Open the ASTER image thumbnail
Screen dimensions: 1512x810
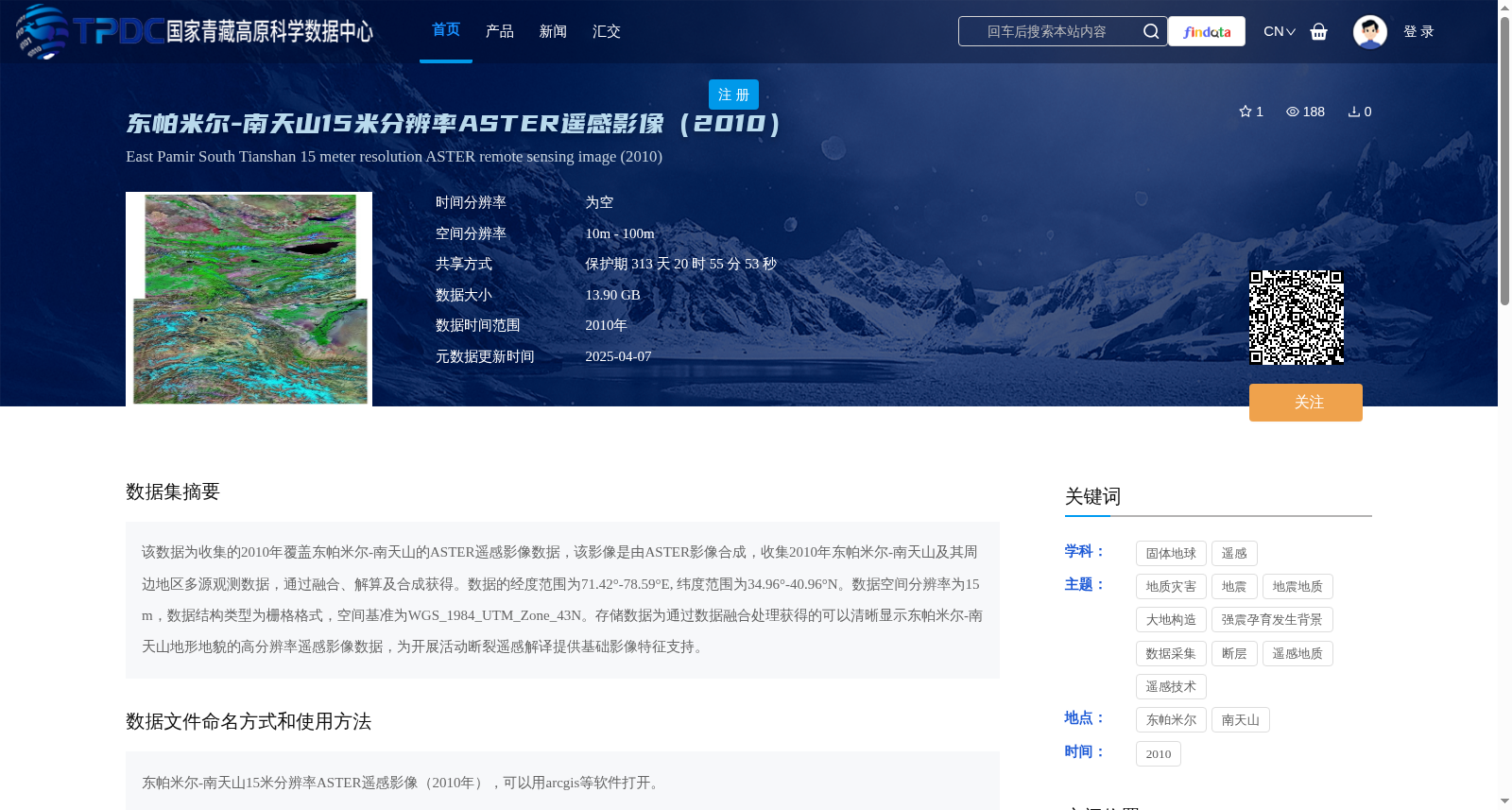(249, 299)
